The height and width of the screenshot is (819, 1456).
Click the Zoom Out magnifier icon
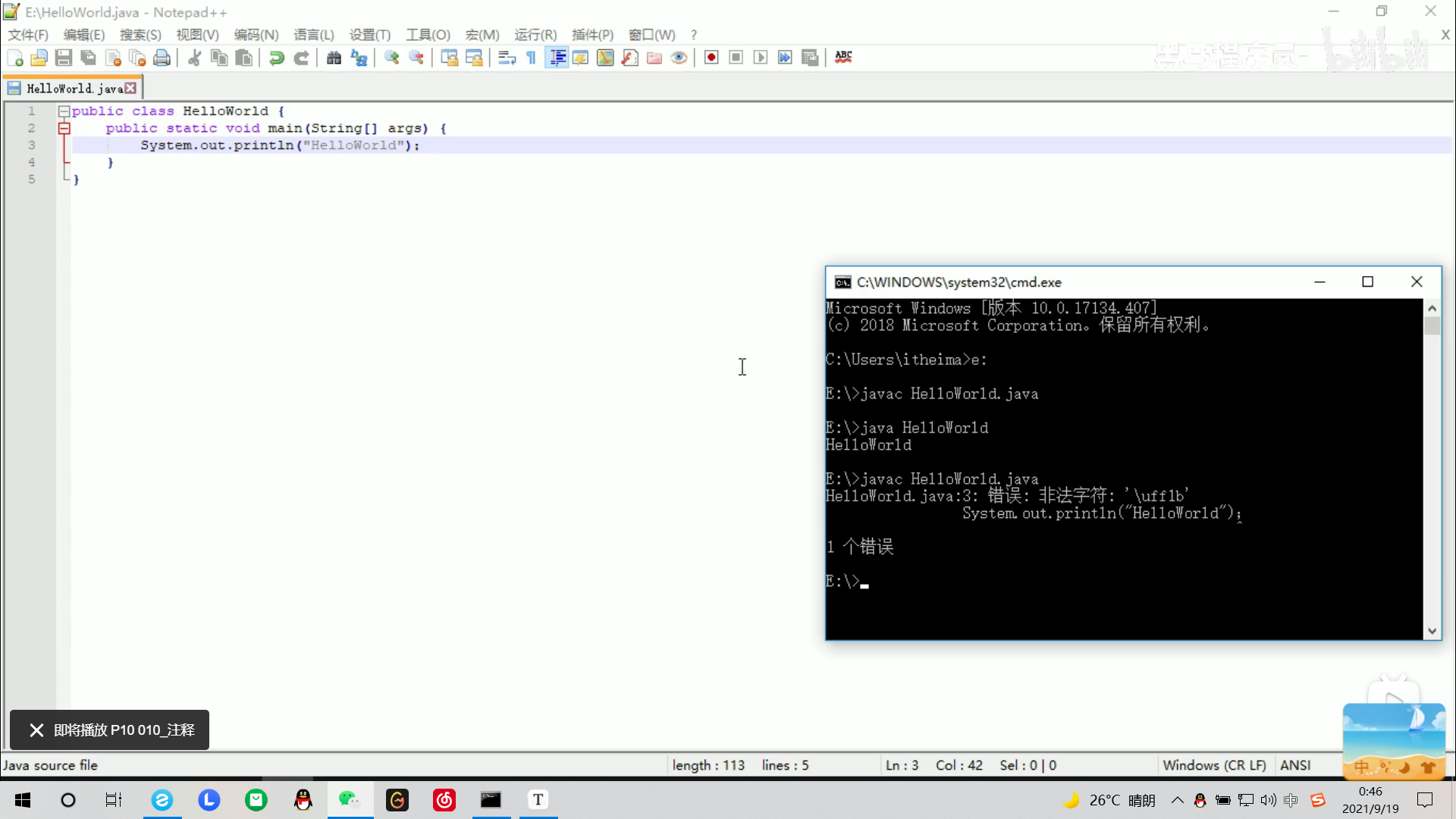click(x=416, y=58)
